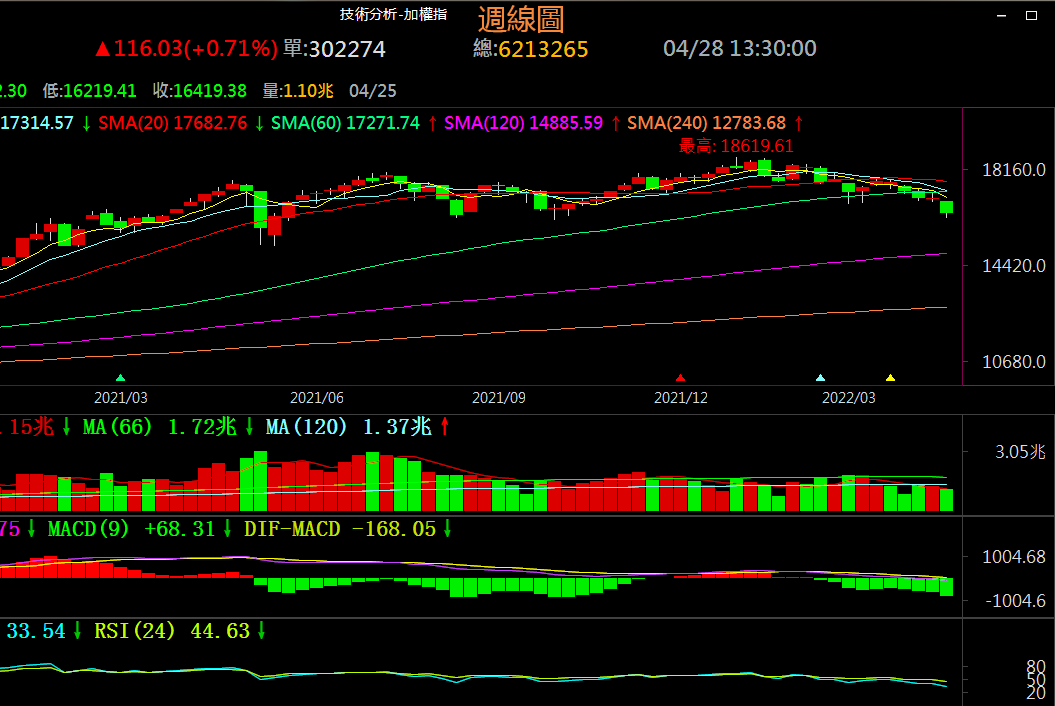Click the green down arrow after DIF-MACD value
The width and height of the screenshot is (1055, 706).
(x=448, y=529)
